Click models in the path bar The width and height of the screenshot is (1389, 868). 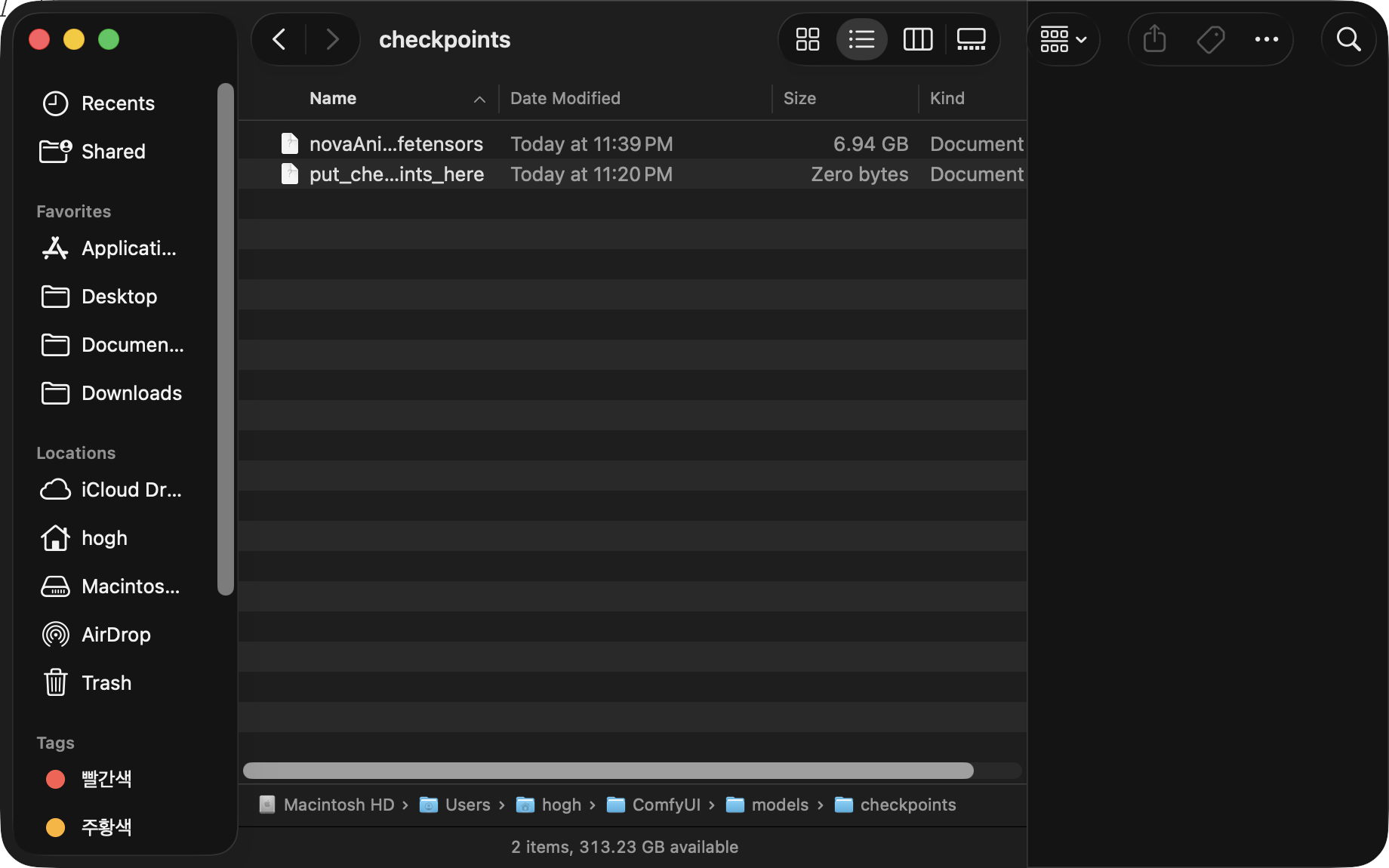coord(767,805)
